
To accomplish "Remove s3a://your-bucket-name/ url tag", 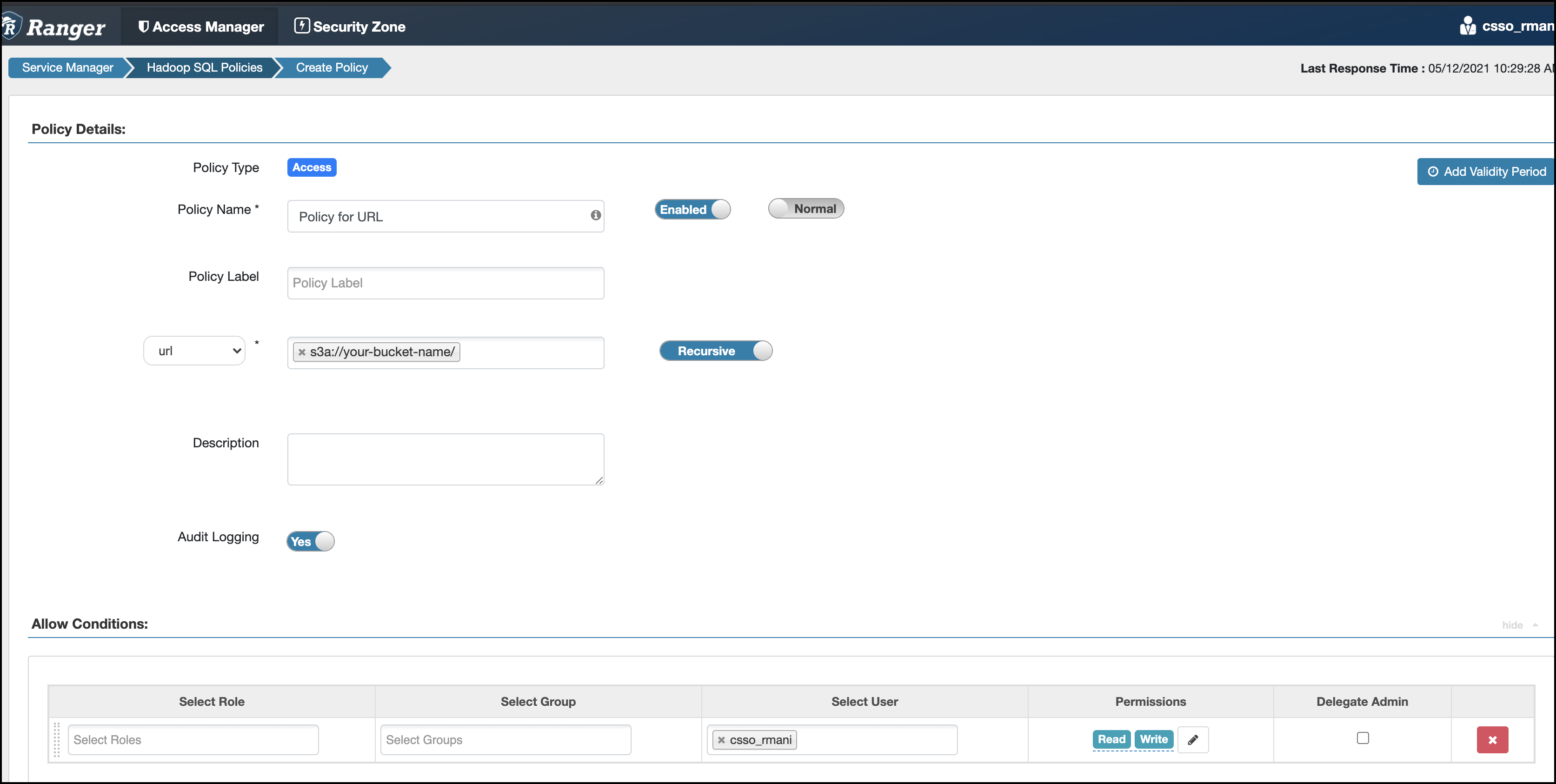I will coord(302,352).
